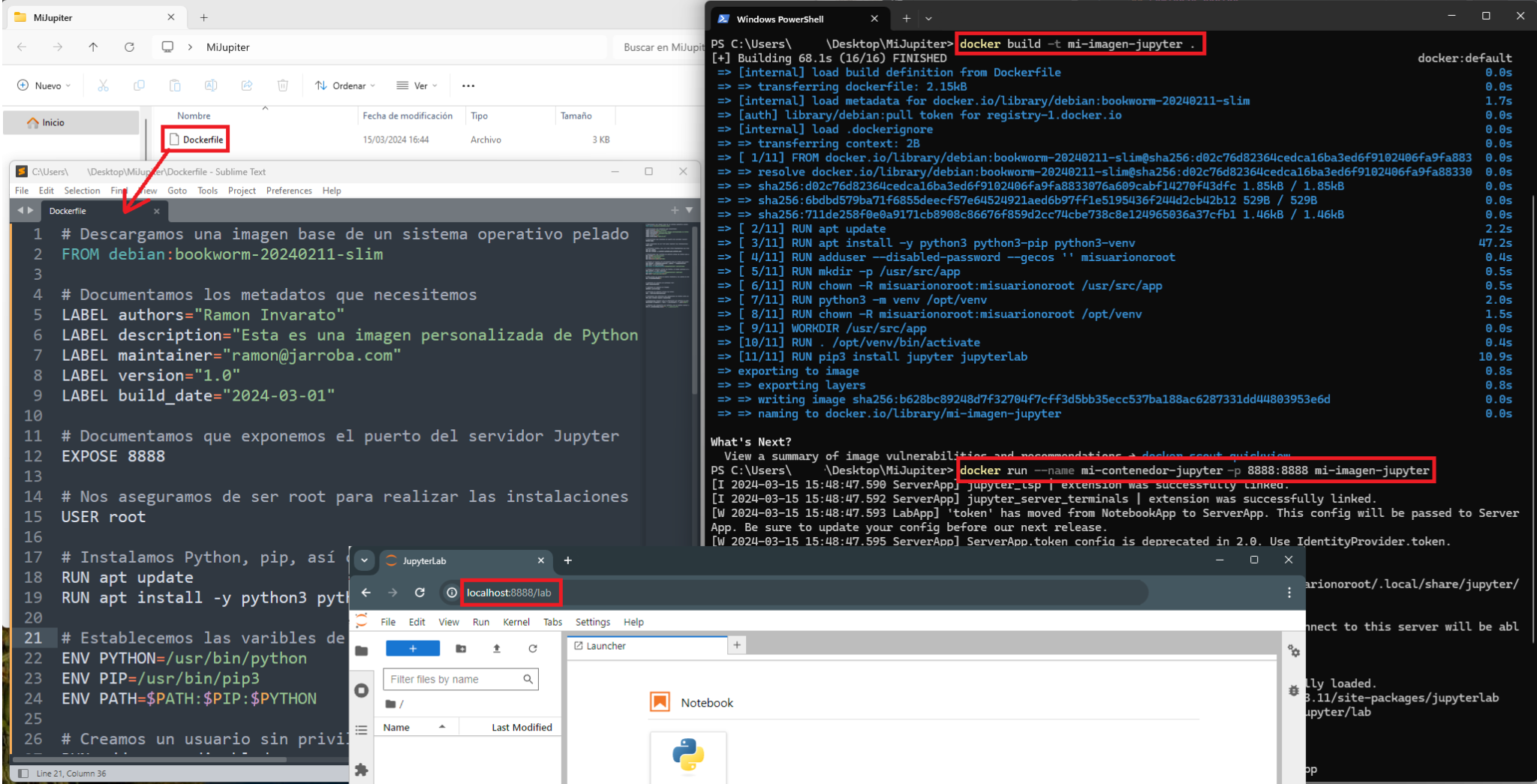
Task: Click the Nombre column header
Action: (x=194, y=116)
